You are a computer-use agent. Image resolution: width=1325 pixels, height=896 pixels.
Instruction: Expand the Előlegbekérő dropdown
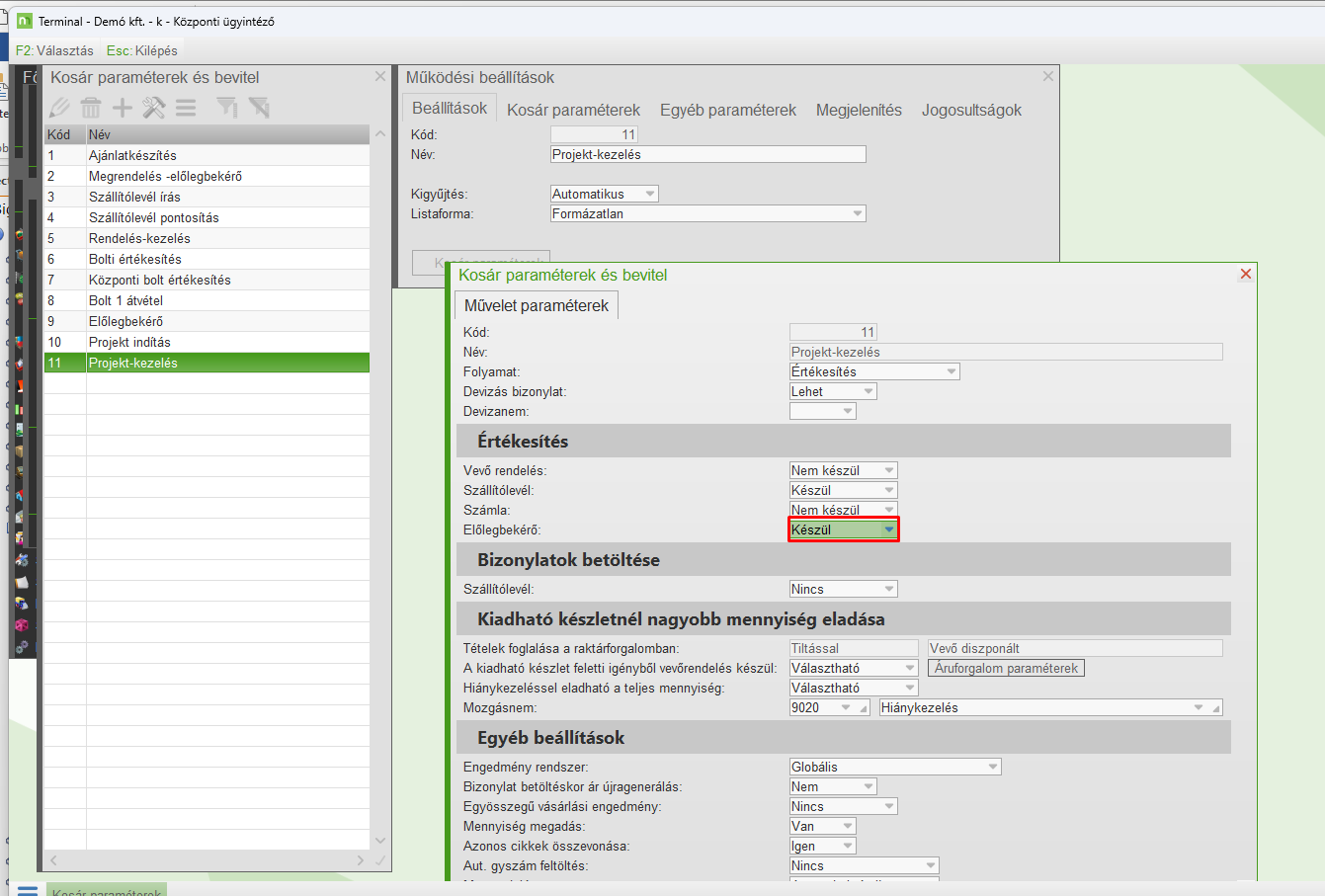(888, 530)
